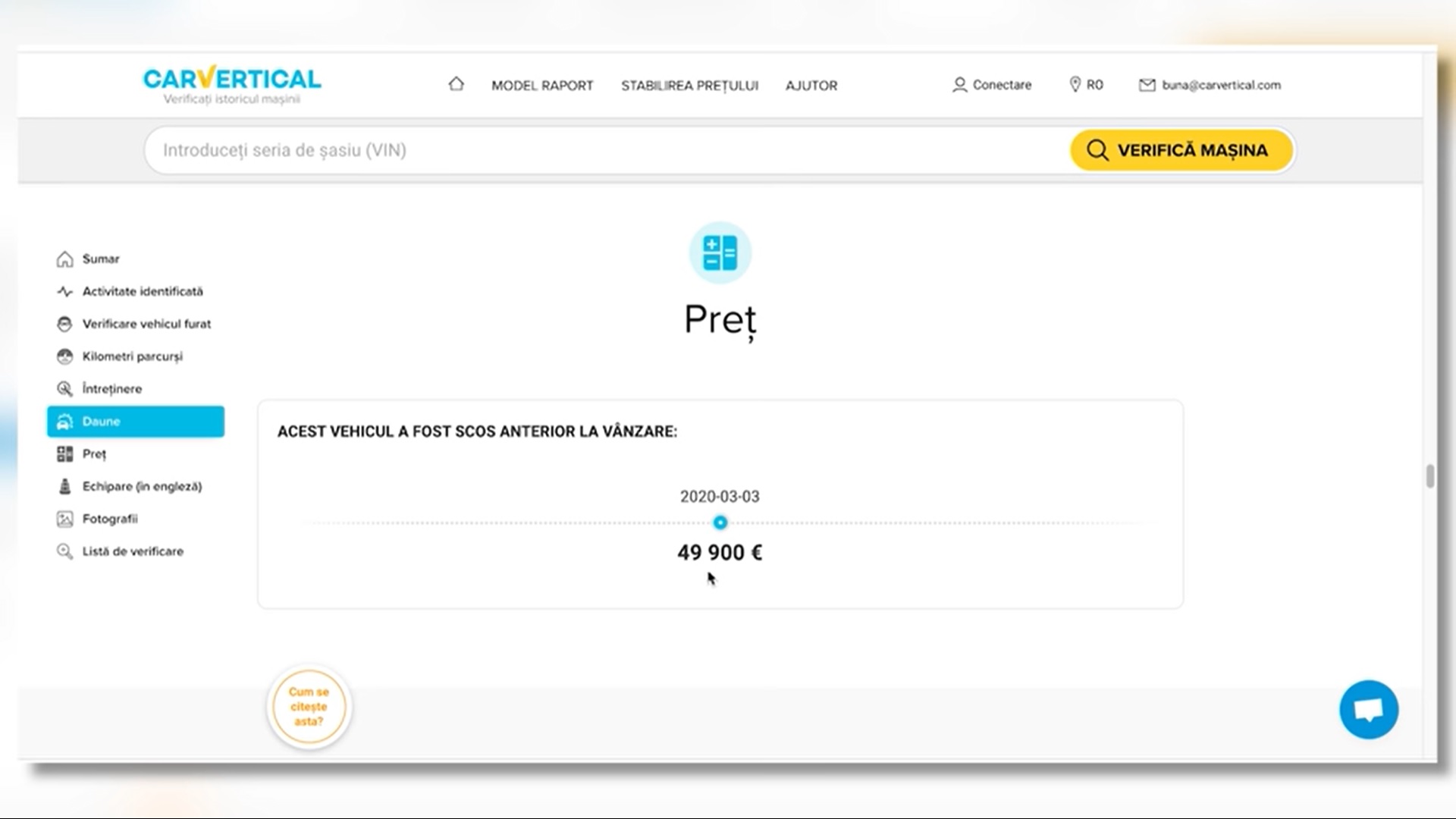Click the home icon in navigation bar
The width and height of the screenshot is (1456, 819).
click(x=456, y=84)
